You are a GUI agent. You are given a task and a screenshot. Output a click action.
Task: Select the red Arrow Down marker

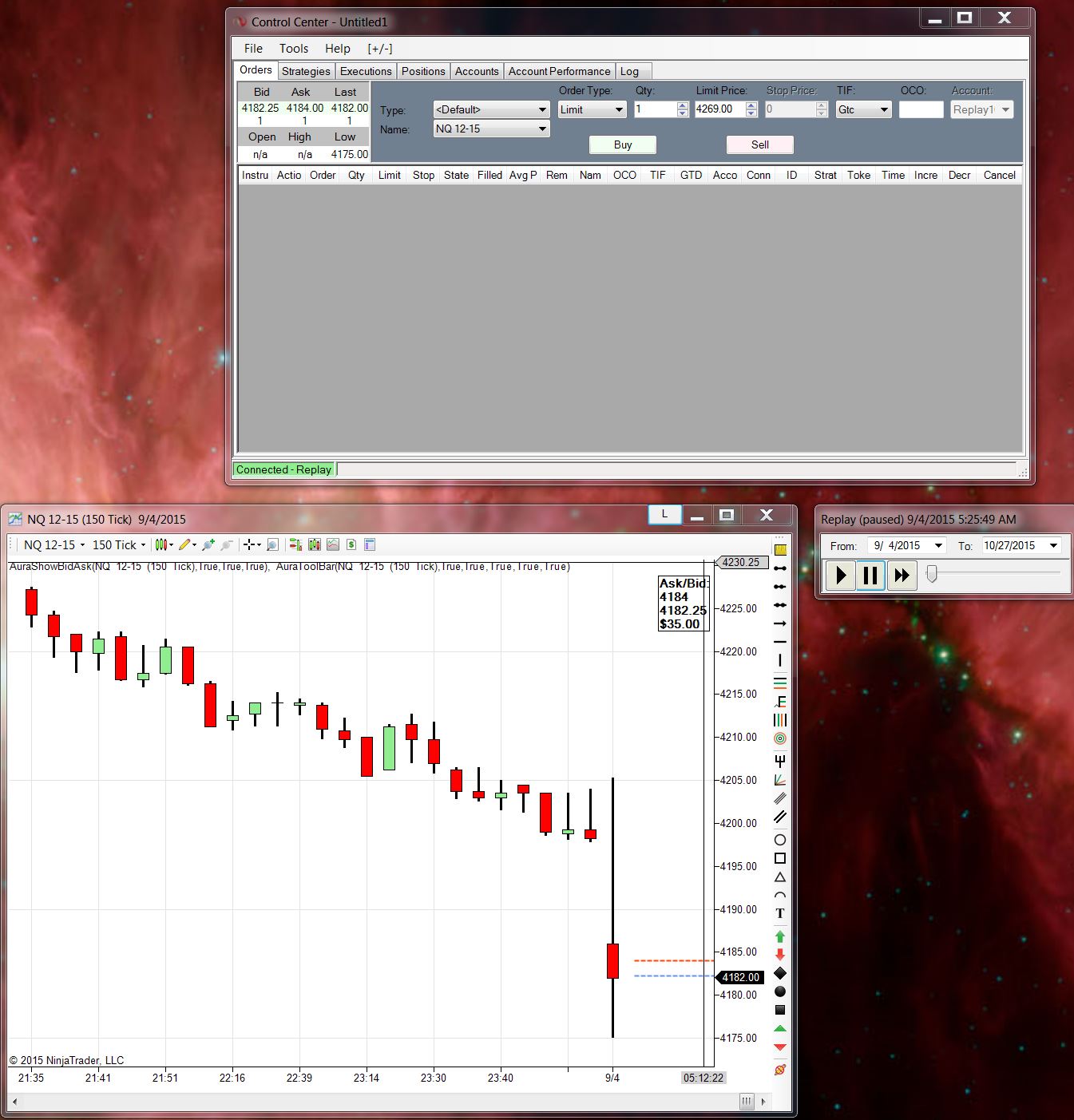click(780, 955)
